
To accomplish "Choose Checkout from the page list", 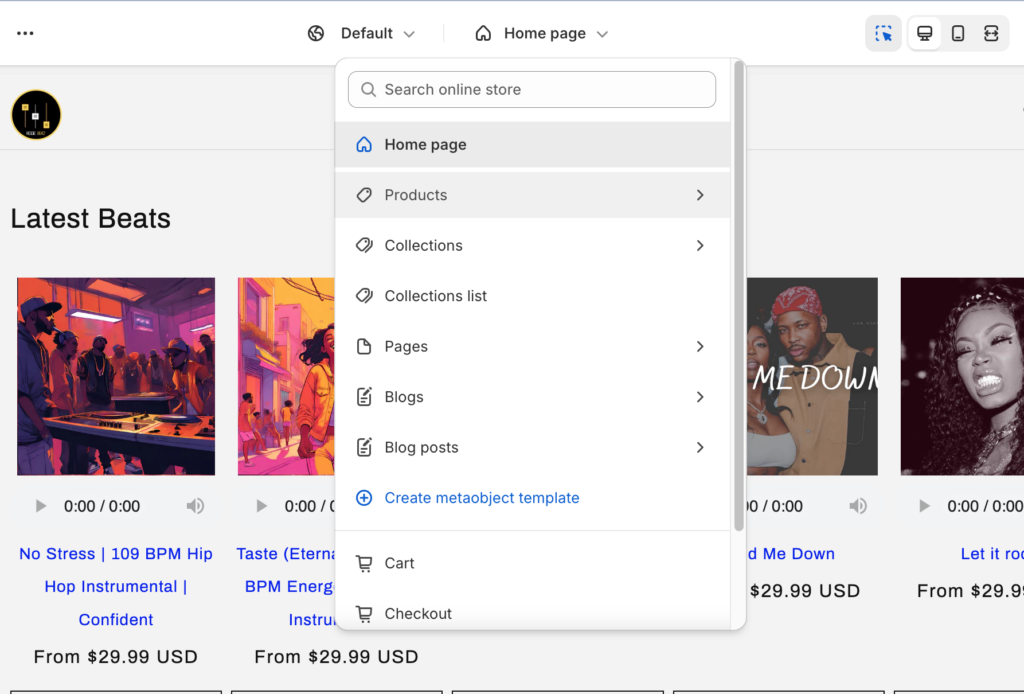I will (x=416, y=613).
